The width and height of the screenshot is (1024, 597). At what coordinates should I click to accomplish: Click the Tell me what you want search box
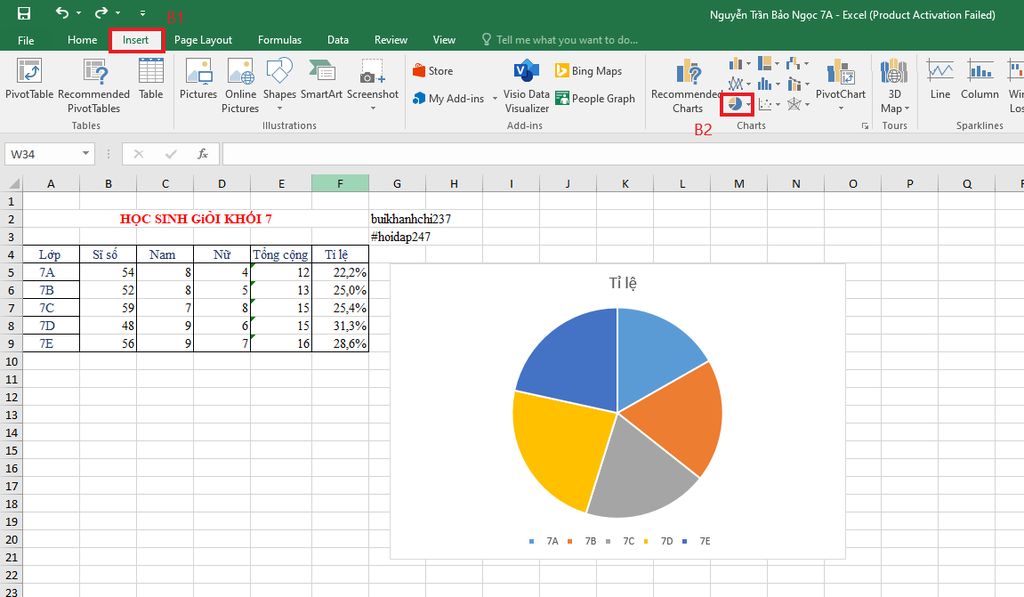560,40
